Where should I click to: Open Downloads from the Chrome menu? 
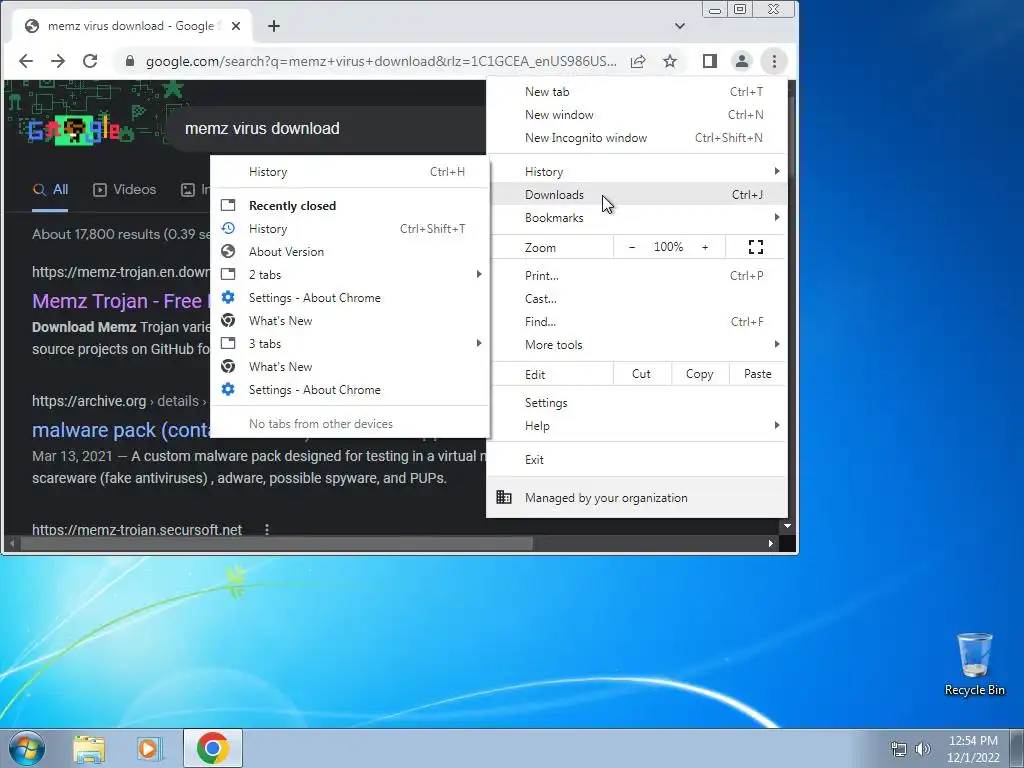pos(637,195)
